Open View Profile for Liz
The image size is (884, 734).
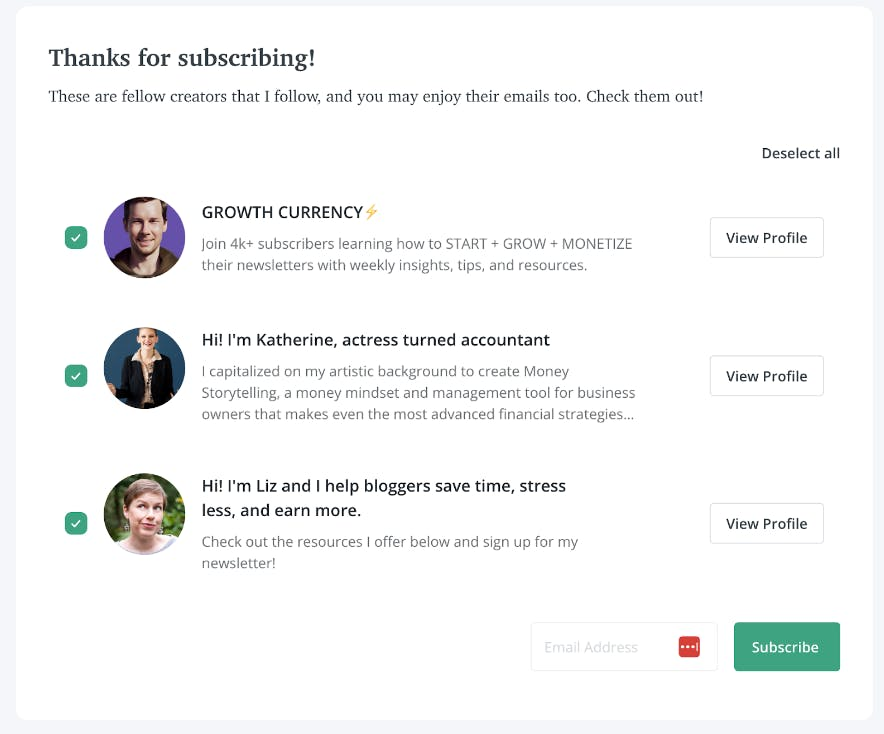(x=766, y=524)
